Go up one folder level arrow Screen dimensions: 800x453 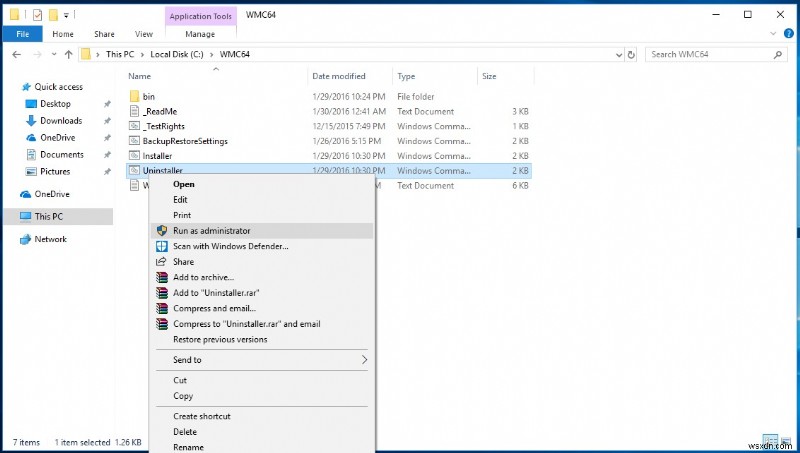click(x=68, y=55)
